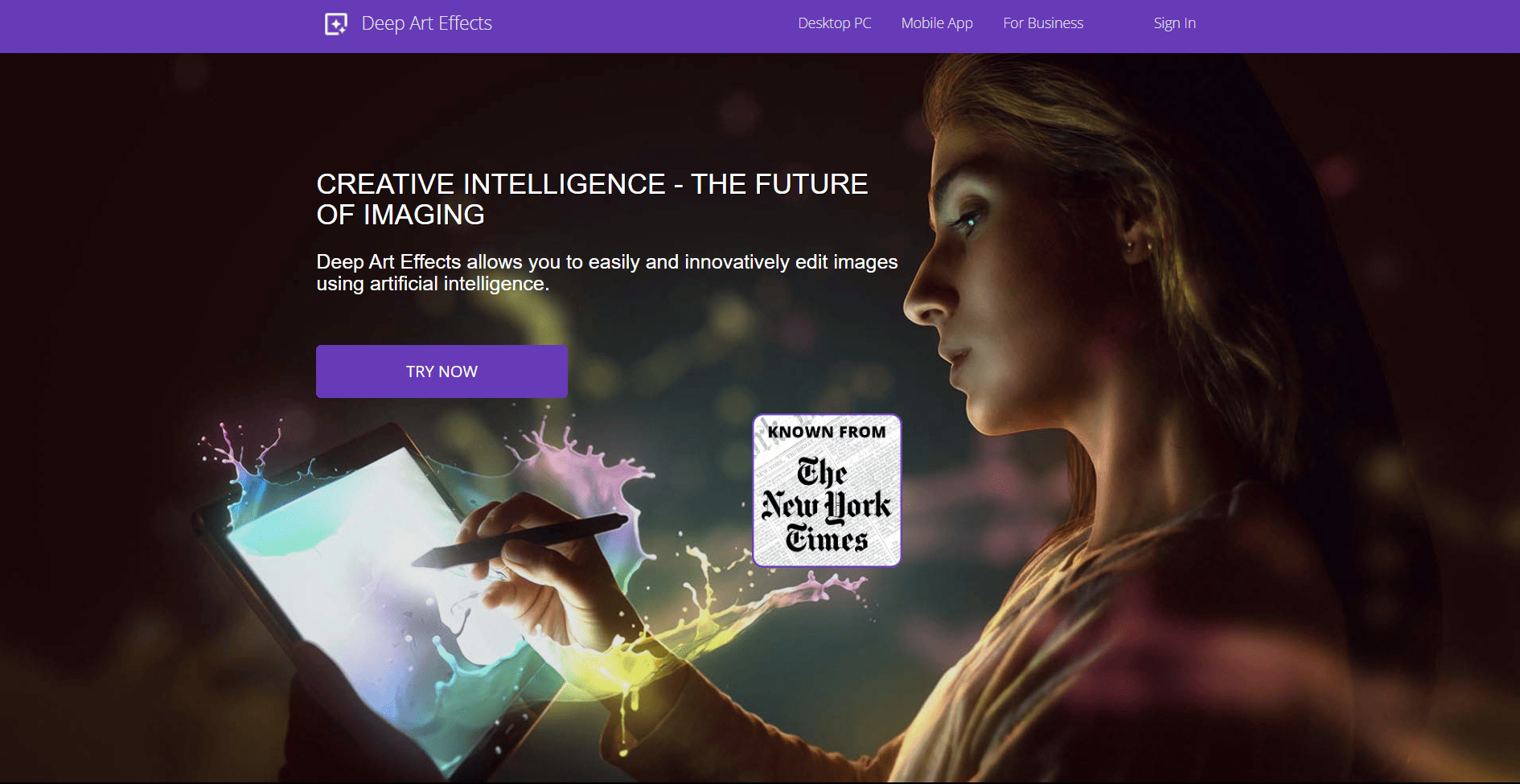Click The New York Times gothic logo text
The width and height of the screenshot is (1520, 784).
pos(827,505)
